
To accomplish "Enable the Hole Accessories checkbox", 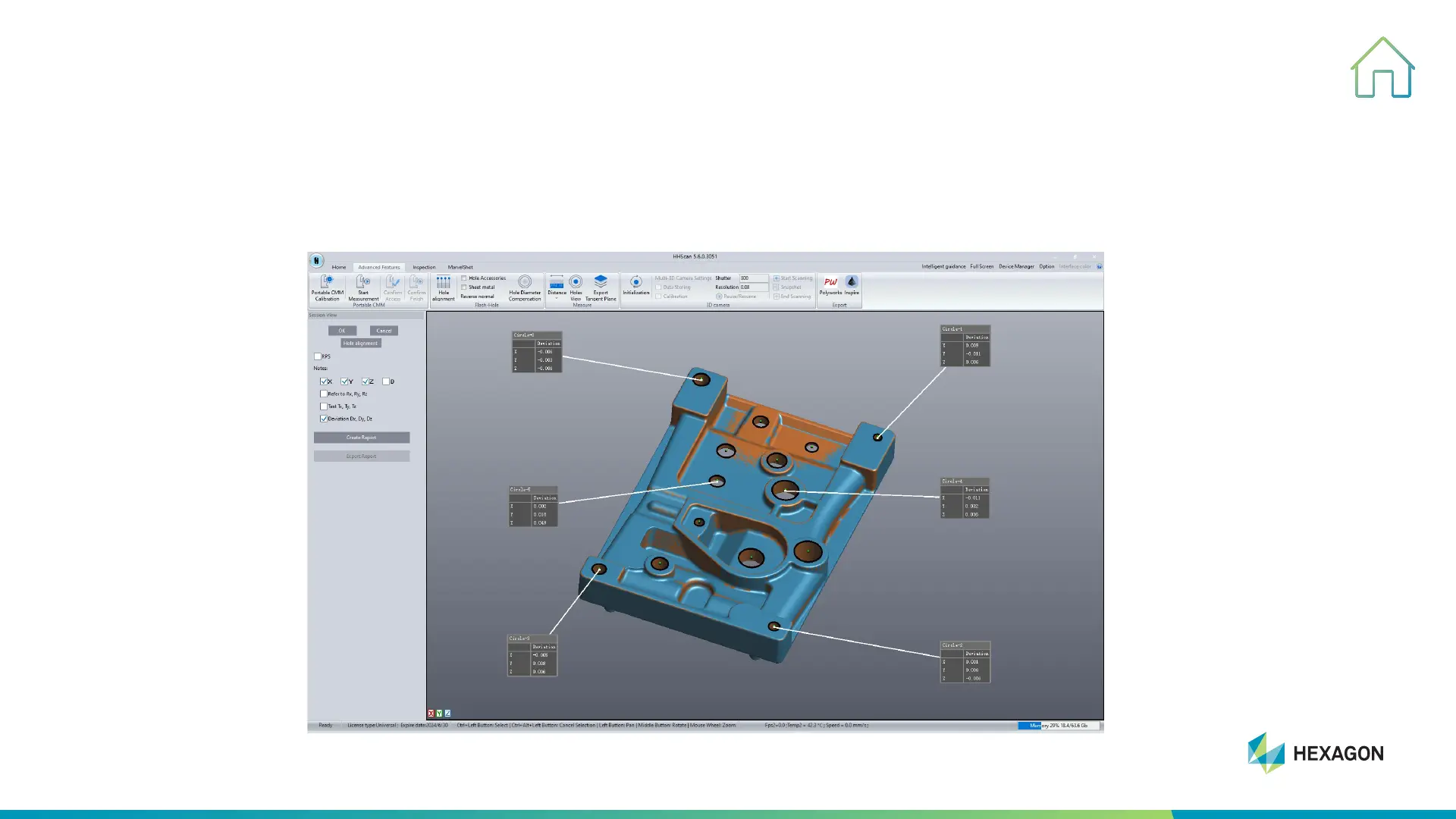I will point(464,278).
